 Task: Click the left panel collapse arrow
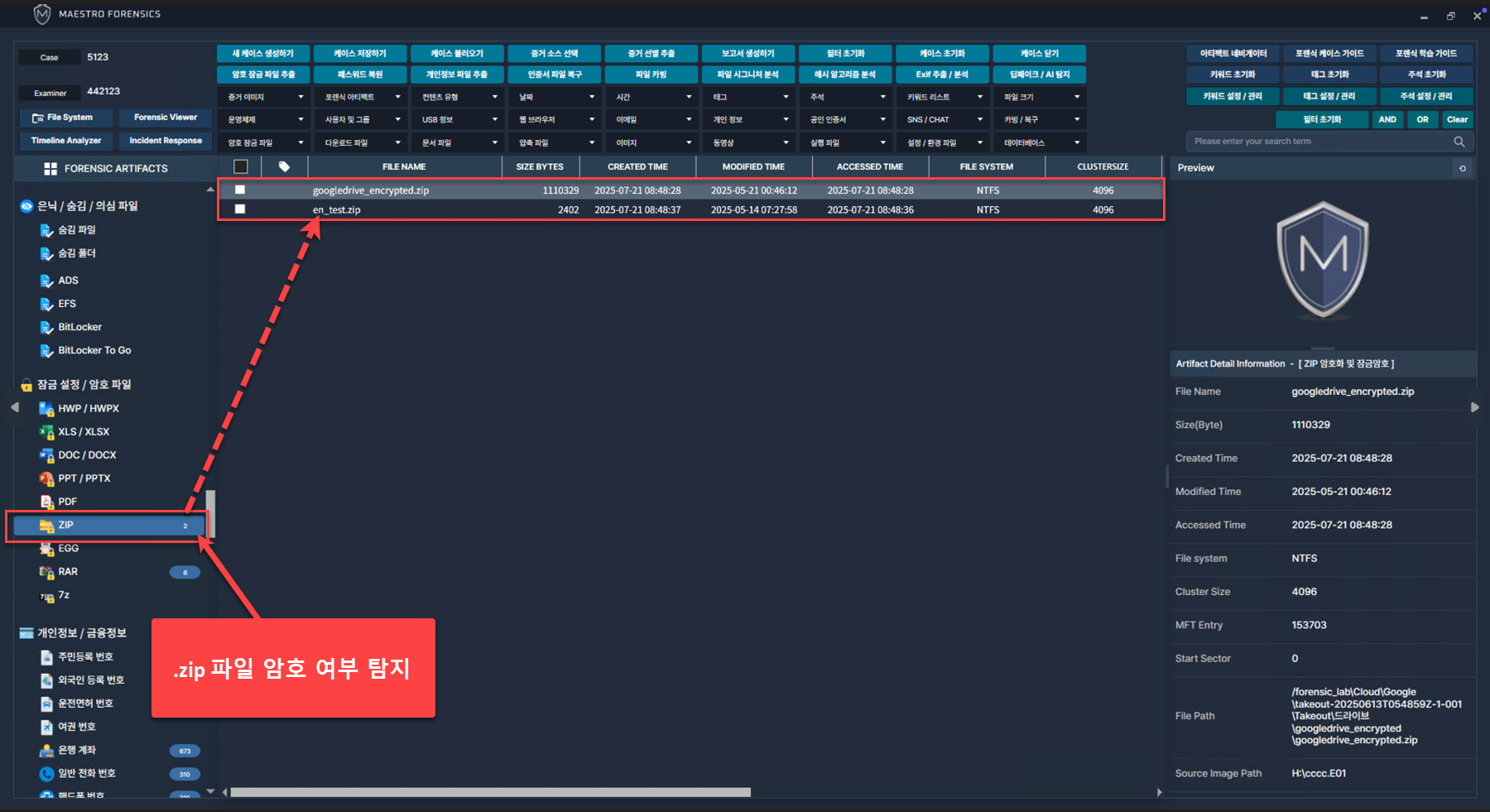(x=14, y=407)
